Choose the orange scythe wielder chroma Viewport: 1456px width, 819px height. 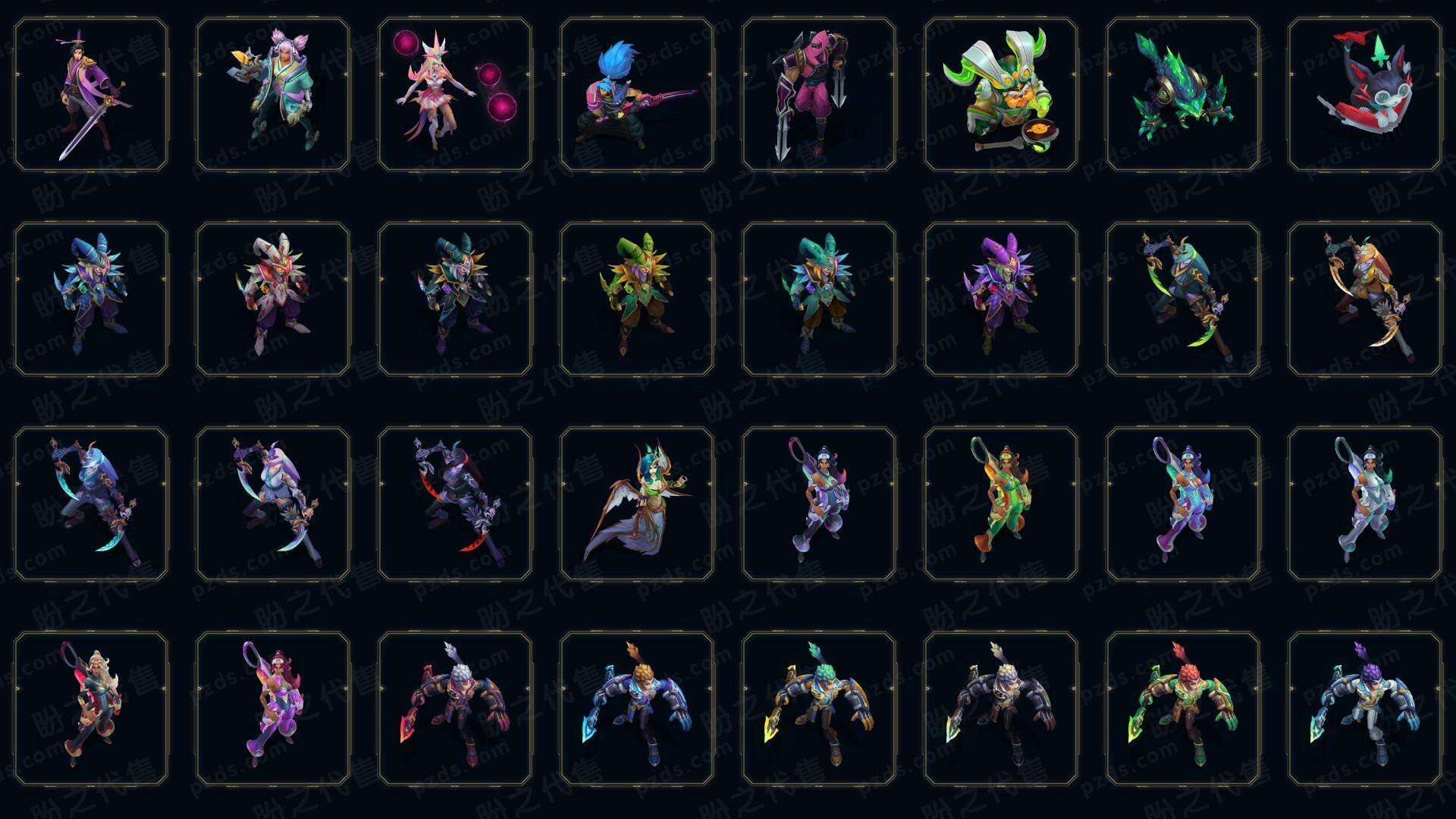[x=1365, y=299]
